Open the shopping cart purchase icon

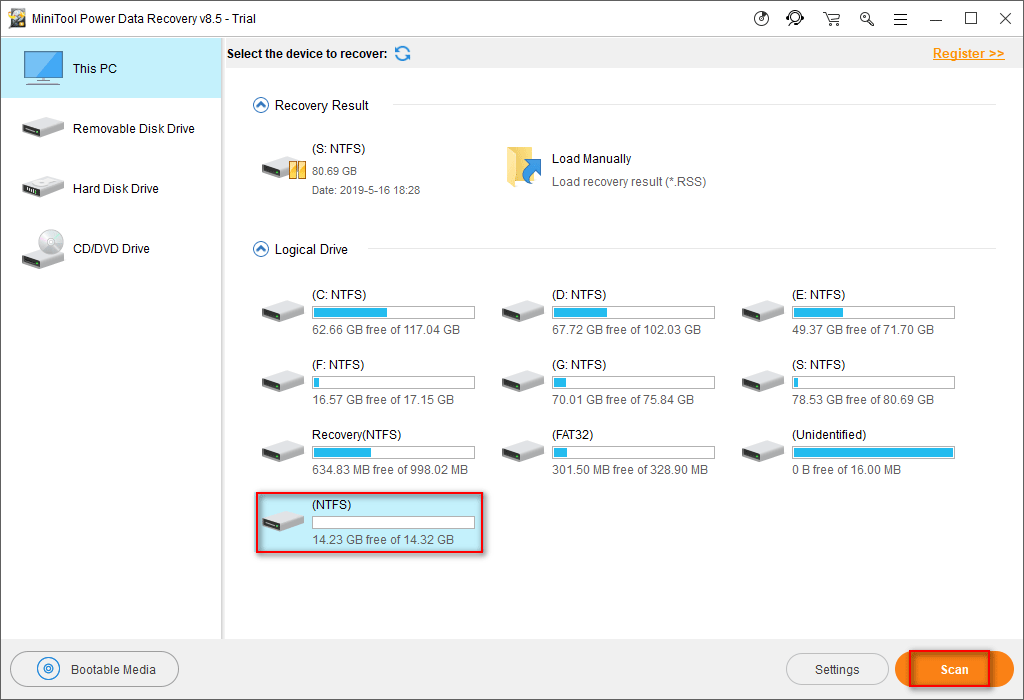[x=831, y=19]
